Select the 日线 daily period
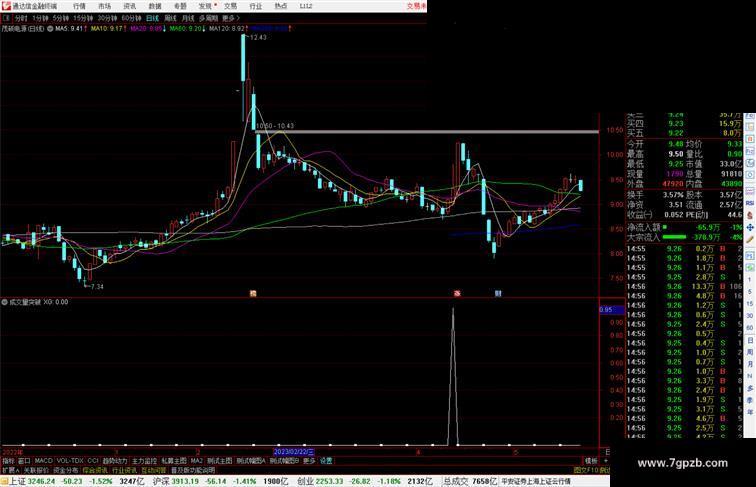 click(x=152, y=18)
